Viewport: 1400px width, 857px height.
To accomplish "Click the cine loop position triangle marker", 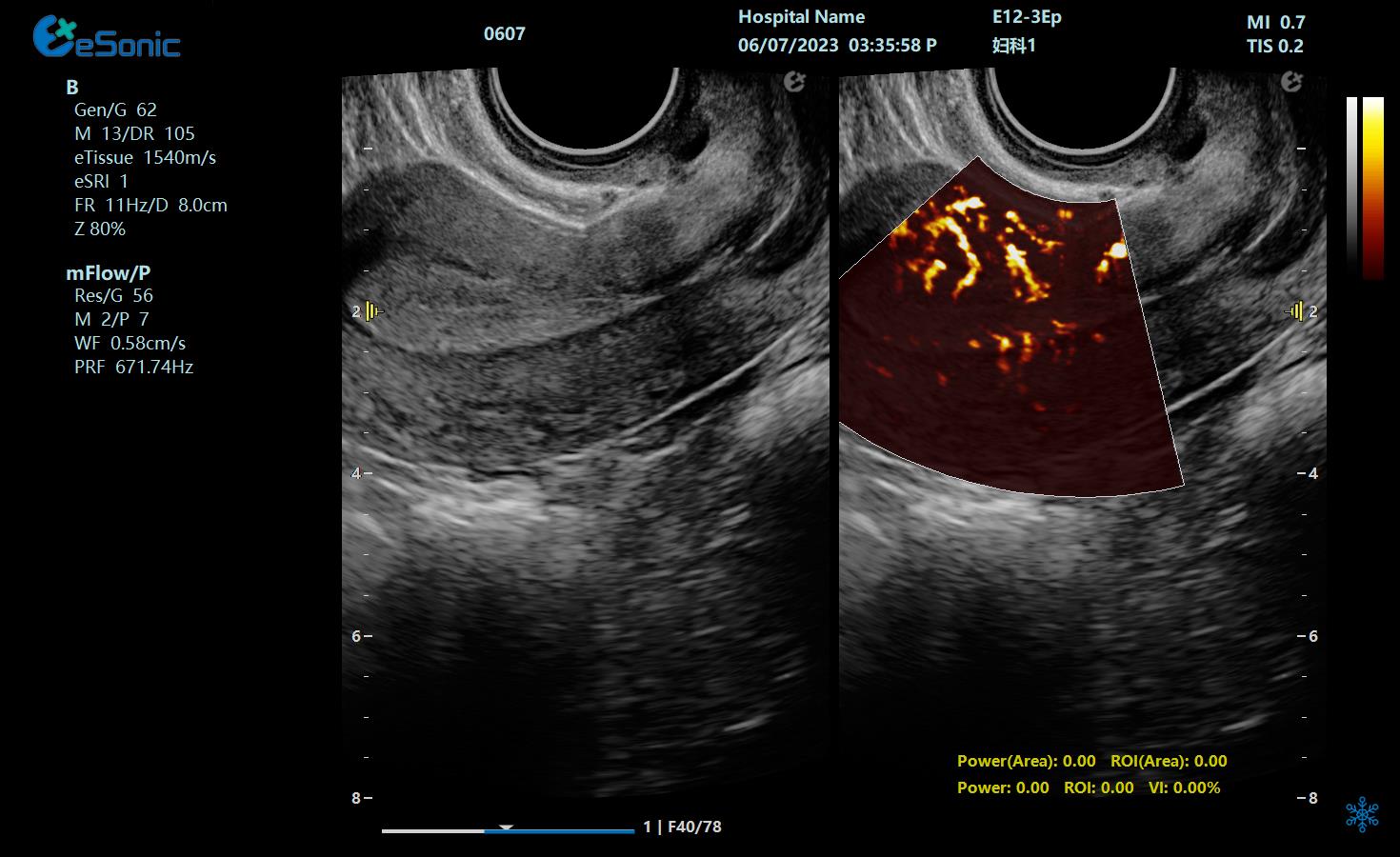I will pyautogui.click(x=507, y=827).
